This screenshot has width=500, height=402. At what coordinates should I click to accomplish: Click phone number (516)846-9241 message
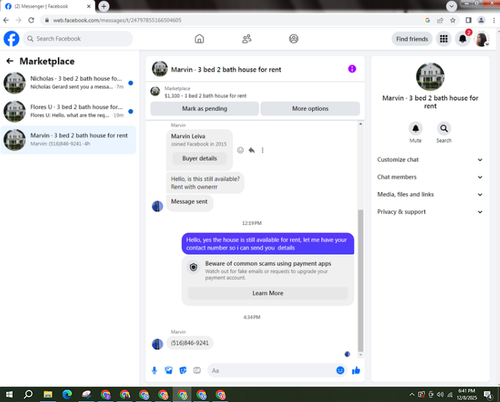point(190,343)
